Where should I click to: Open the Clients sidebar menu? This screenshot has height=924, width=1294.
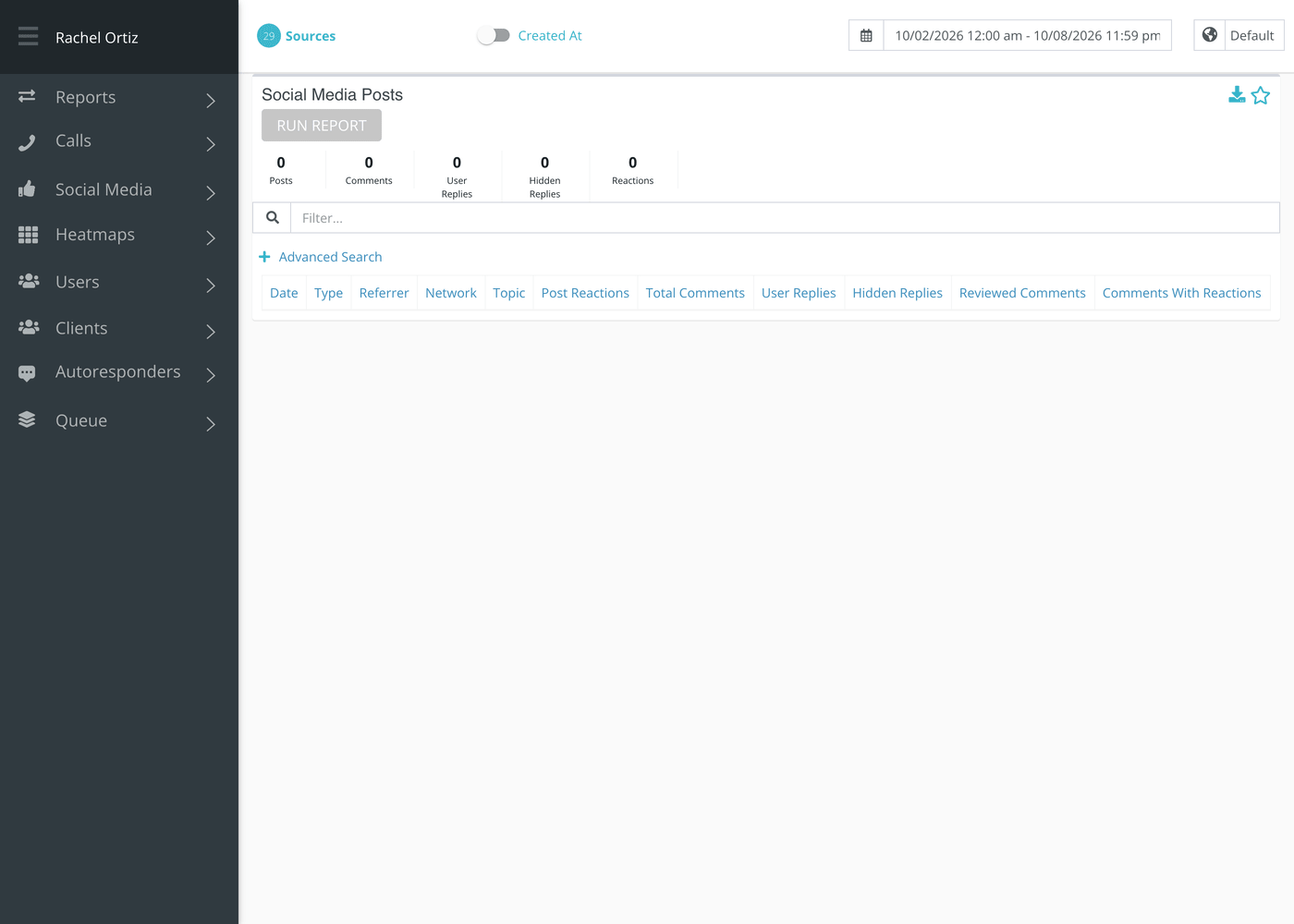[119, 328]
